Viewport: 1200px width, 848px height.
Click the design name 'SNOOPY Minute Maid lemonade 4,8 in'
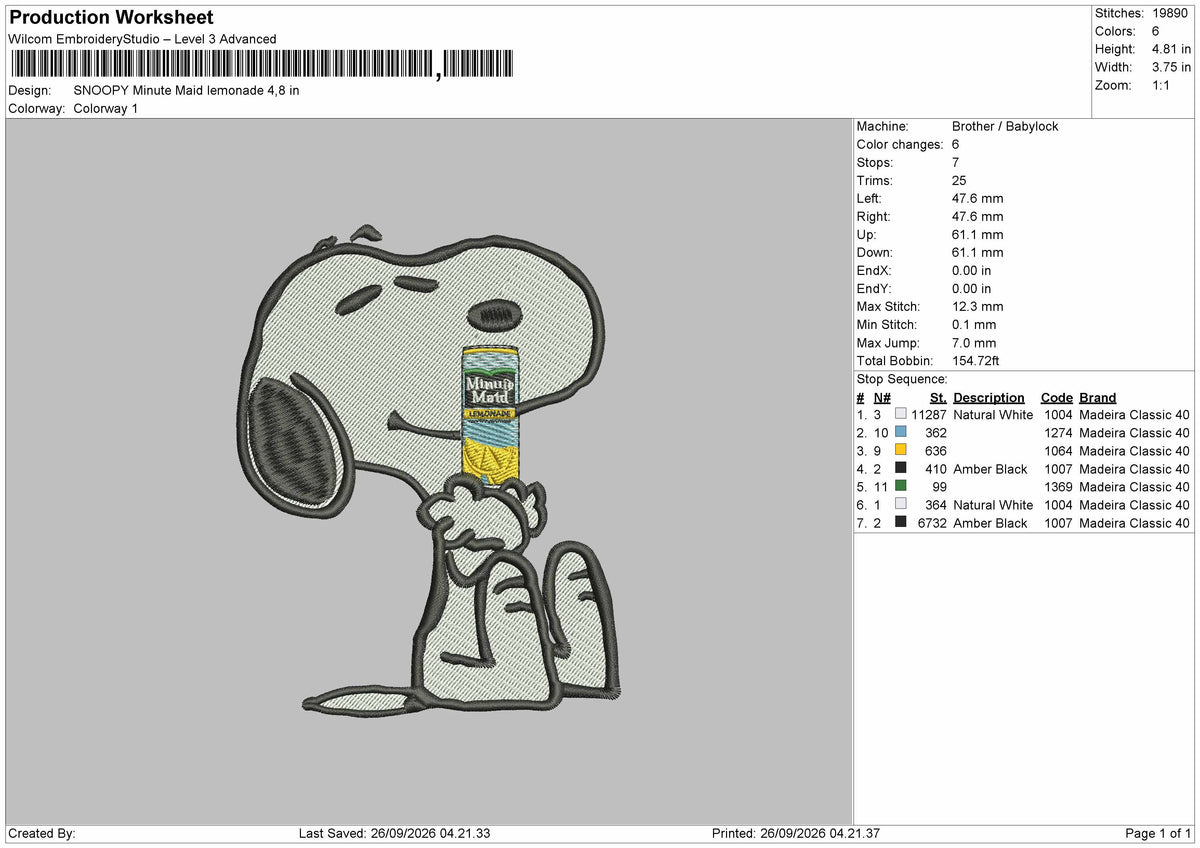click(x=186, y=90)
